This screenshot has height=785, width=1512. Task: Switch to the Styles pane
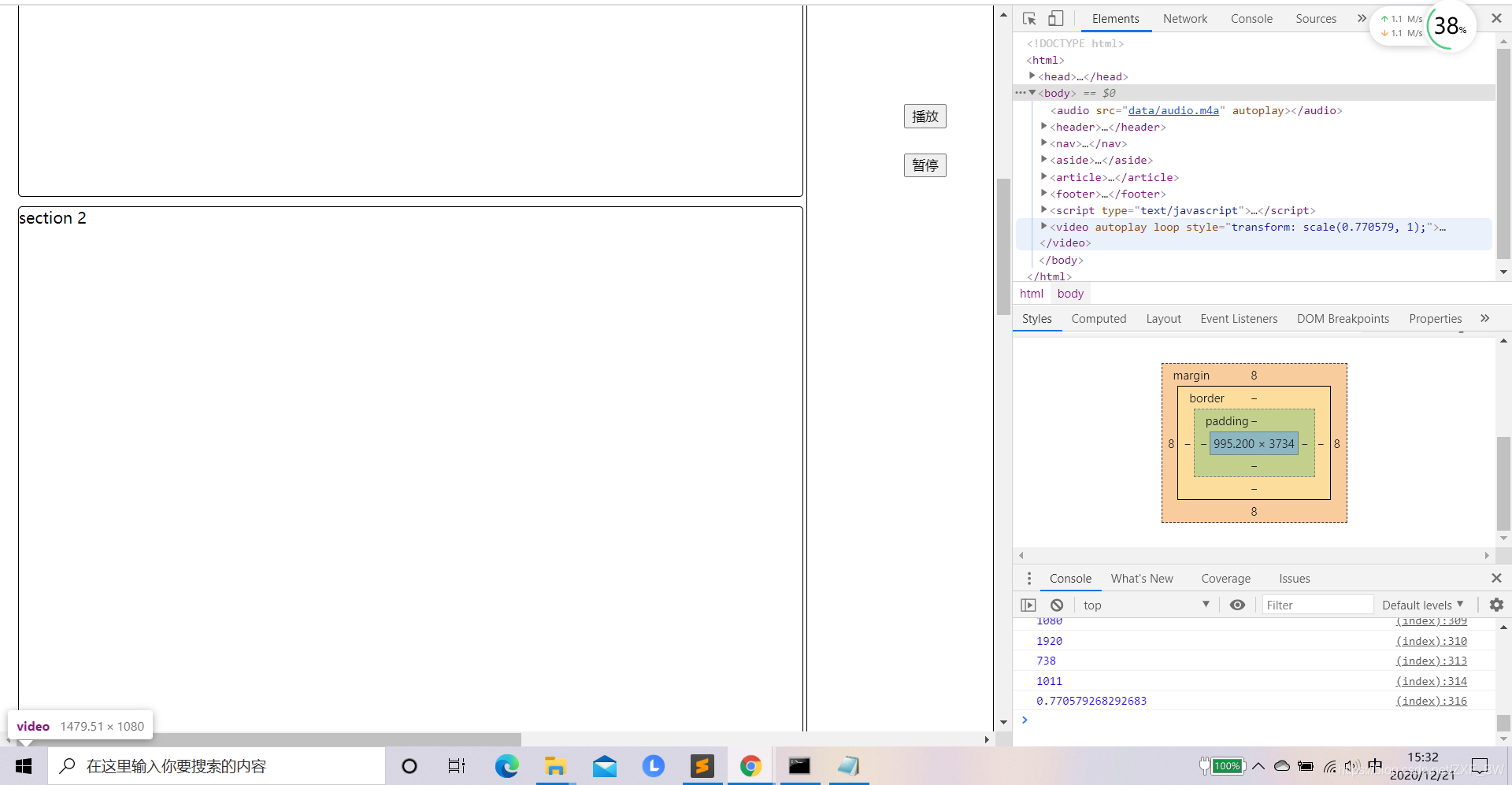(1036, 319)
